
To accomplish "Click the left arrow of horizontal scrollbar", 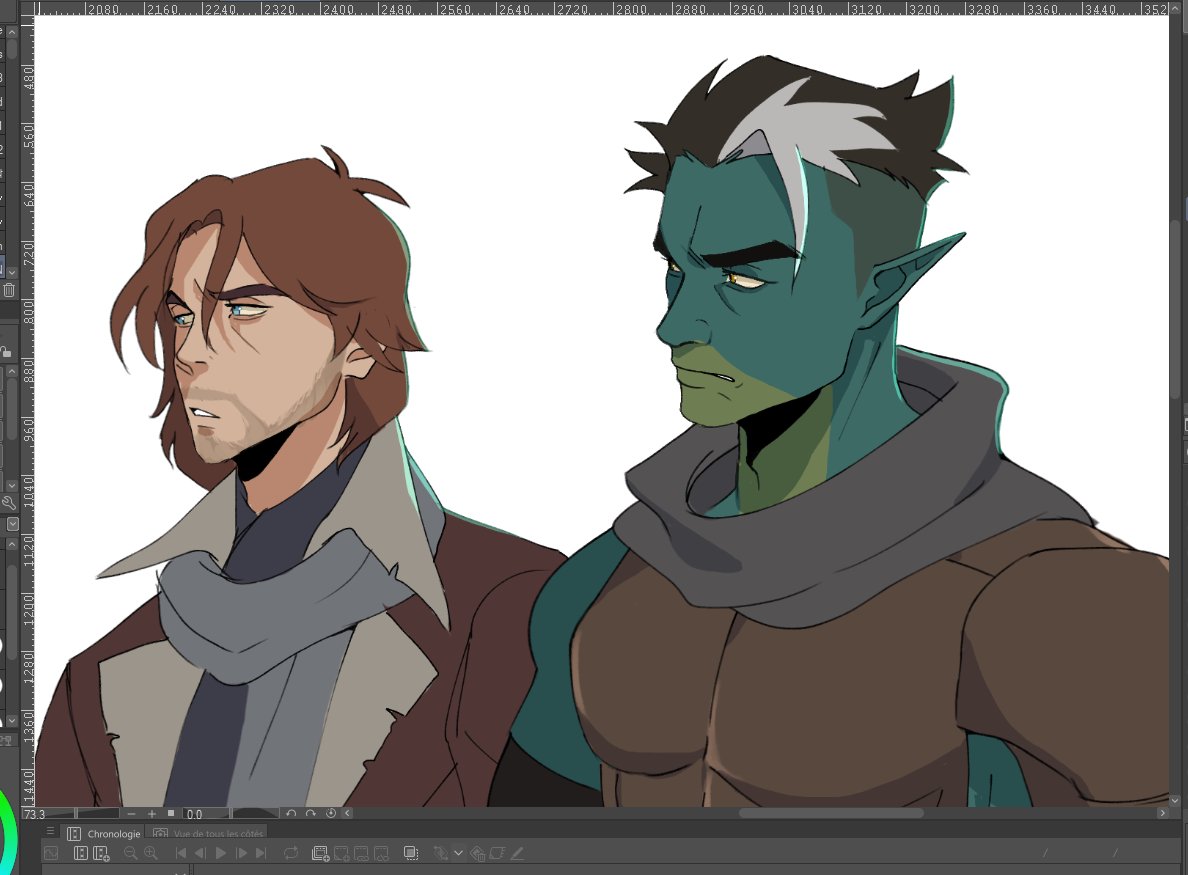I will (x=347, y=813).
